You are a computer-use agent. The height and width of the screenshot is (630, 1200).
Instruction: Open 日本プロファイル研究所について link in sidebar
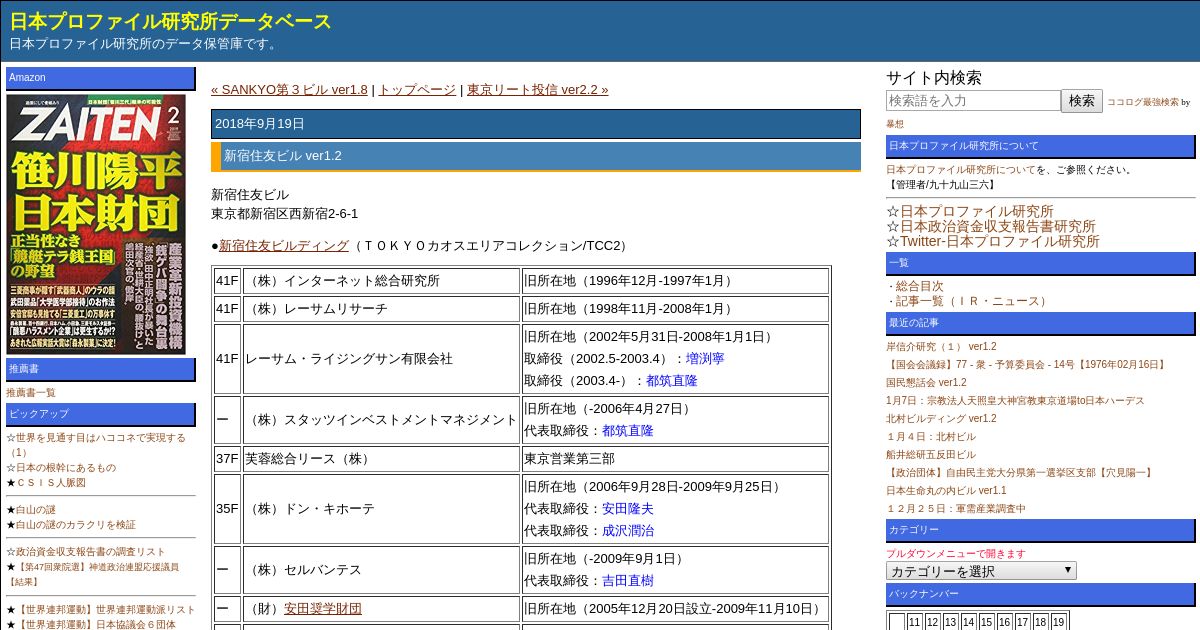tap(961, 169)
